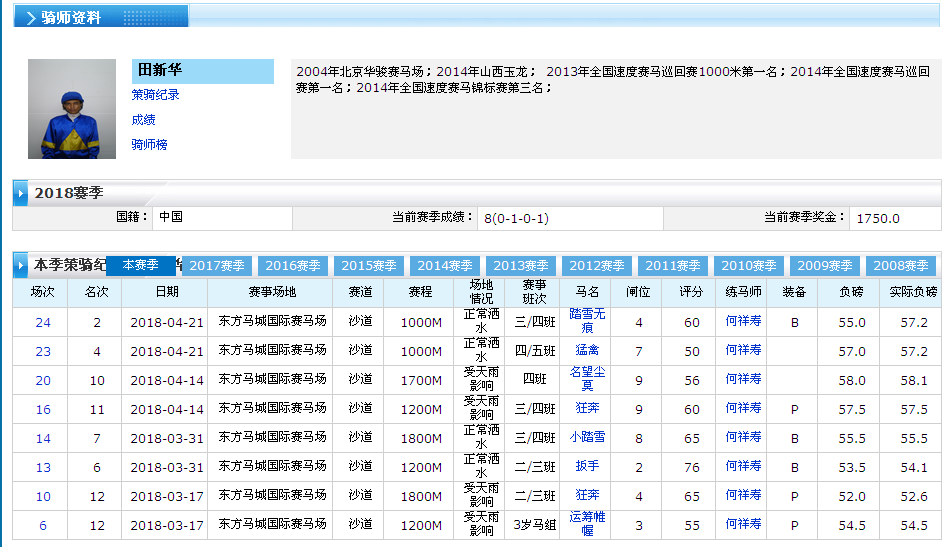
Task: Switch to the 2016赛季 tab
Action: pos(293,266)
